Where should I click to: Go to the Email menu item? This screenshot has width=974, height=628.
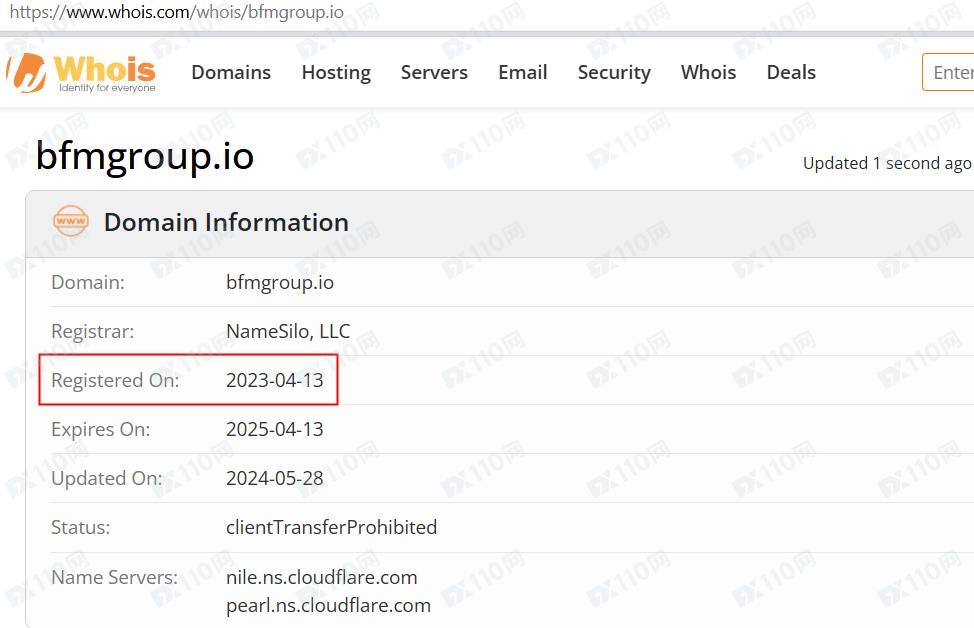(523, 73)
